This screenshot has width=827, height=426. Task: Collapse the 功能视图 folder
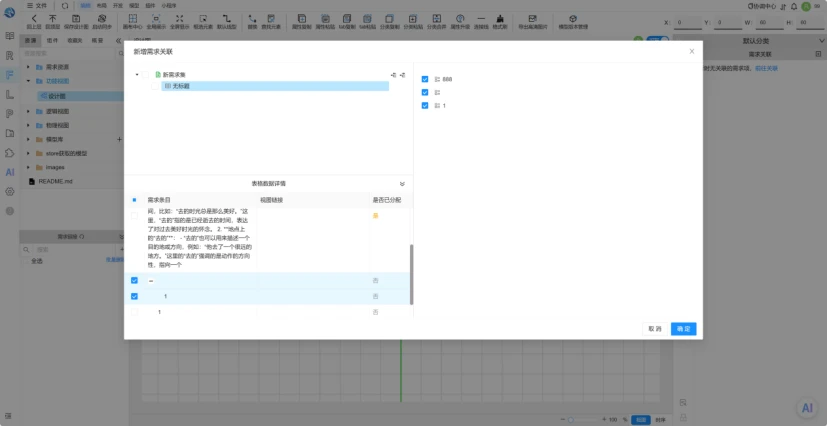[28, 81]
